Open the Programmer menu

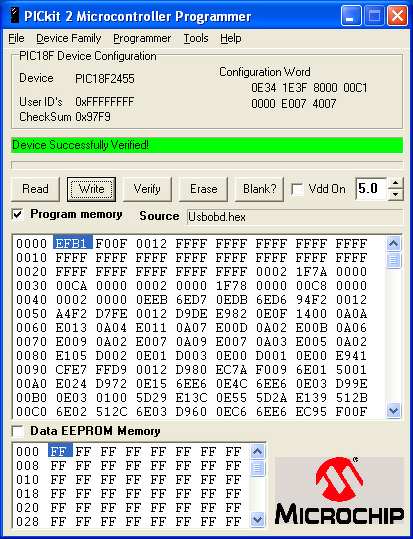(142, 38)
